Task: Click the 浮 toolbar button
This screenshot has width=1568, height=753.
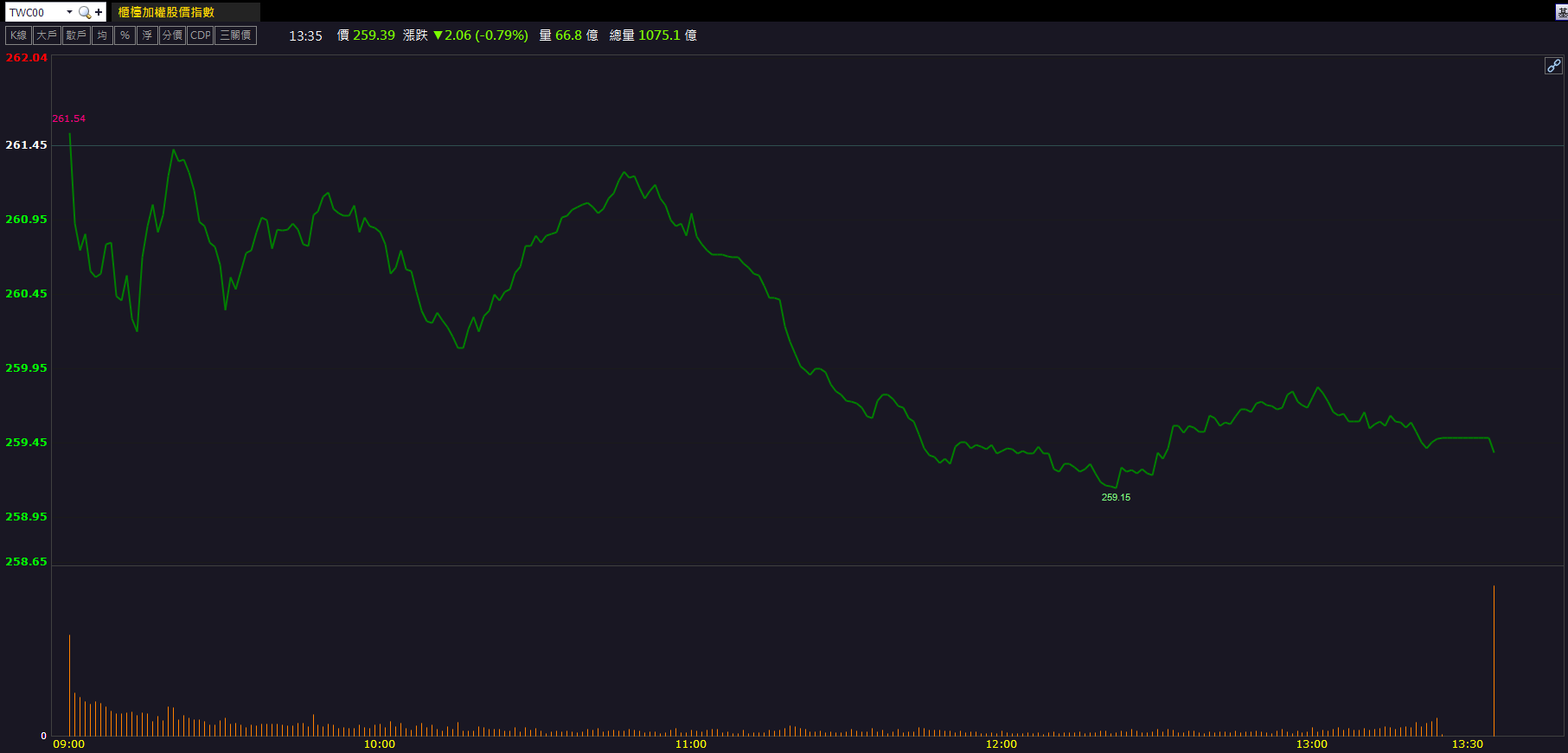Action: [147, 35]
